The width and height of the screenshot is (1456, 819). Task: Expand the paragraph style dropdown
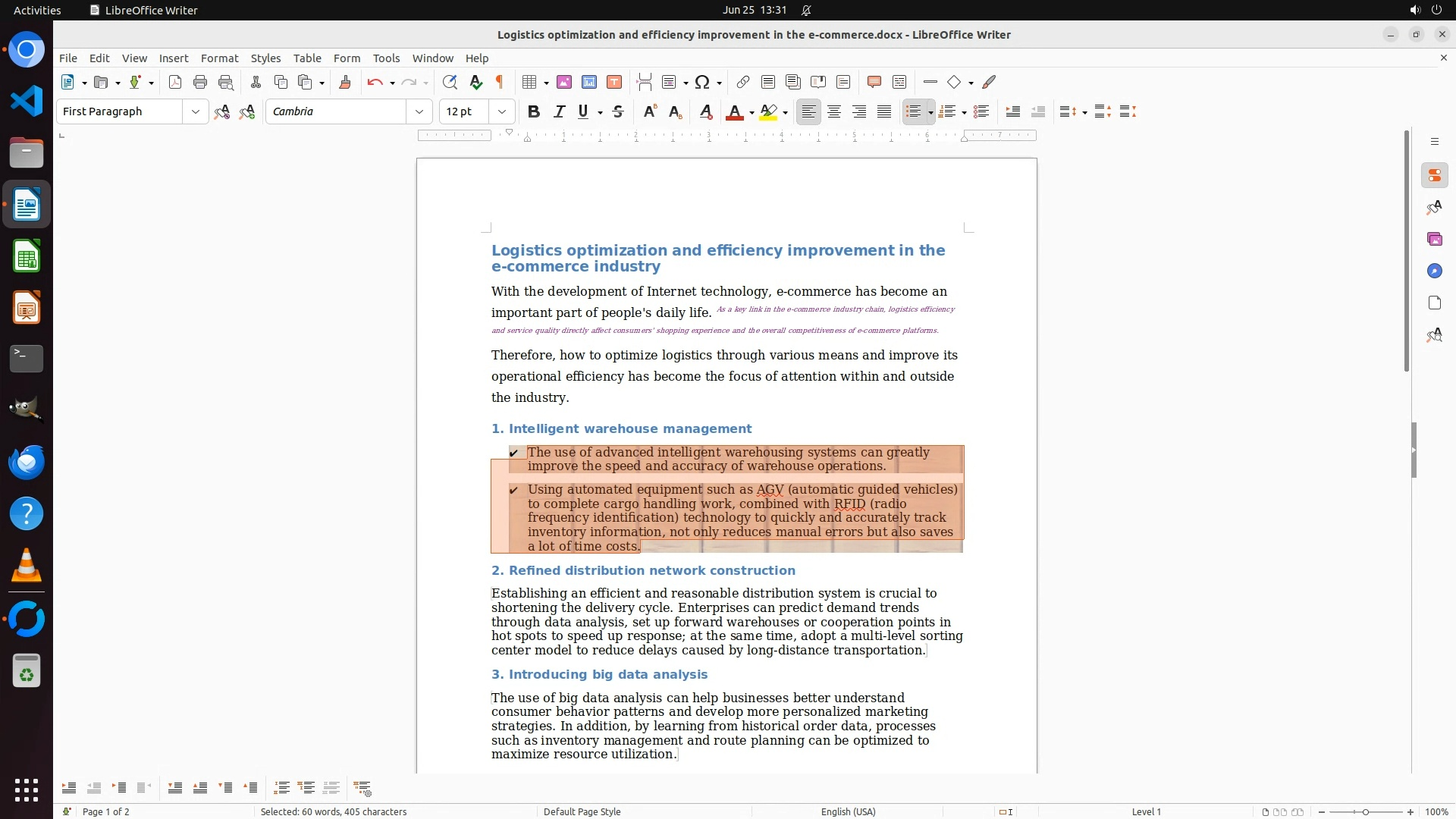point(196,111)
